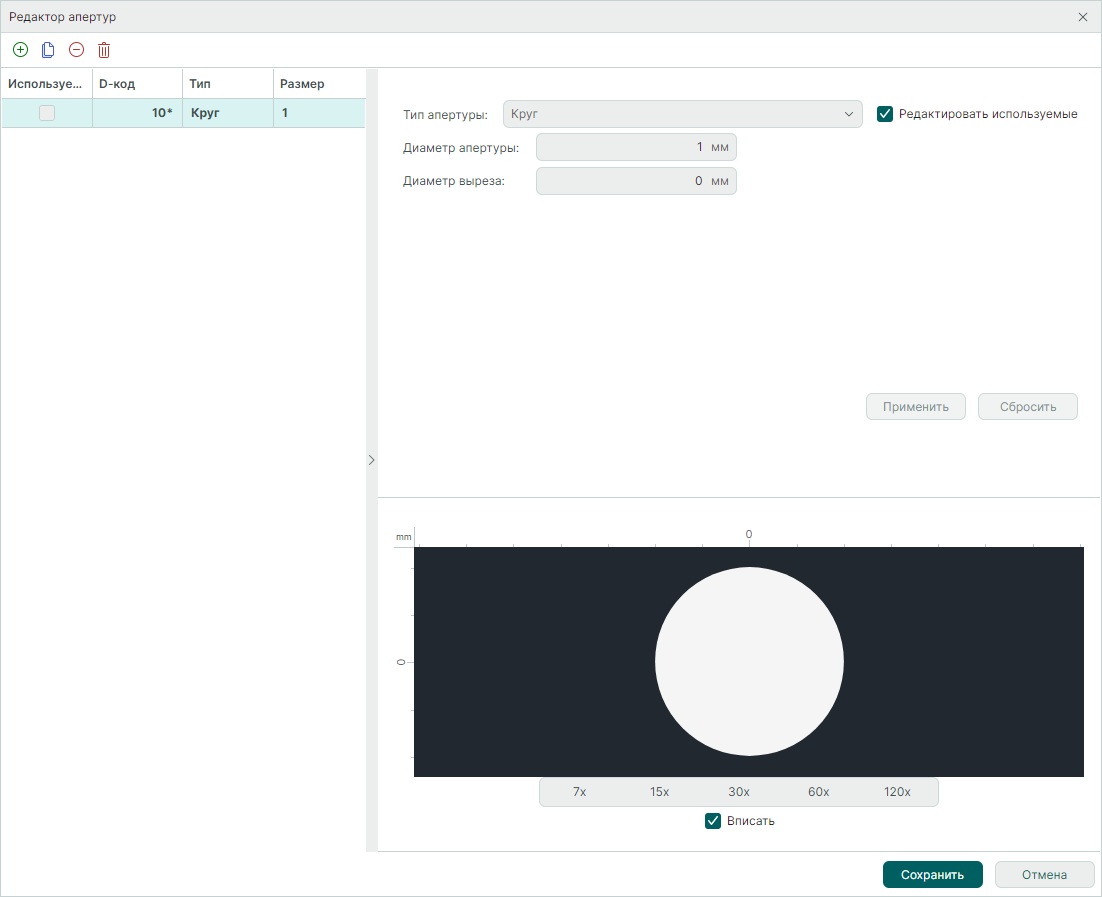The height and width of the screenshot is (897, 1102).
Task: Click the 'Диаметр апертуры' input field
Action: click(x=622, y=148)
